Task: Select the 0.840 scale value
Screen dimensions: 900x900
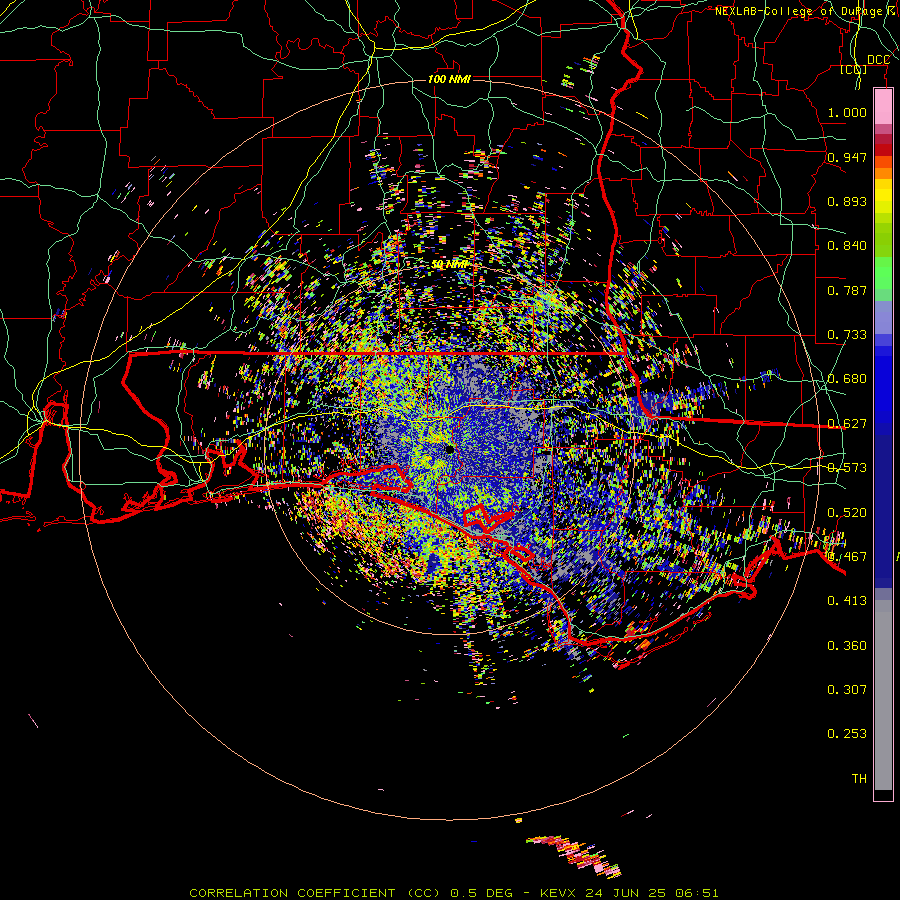Action: [847, 246]
